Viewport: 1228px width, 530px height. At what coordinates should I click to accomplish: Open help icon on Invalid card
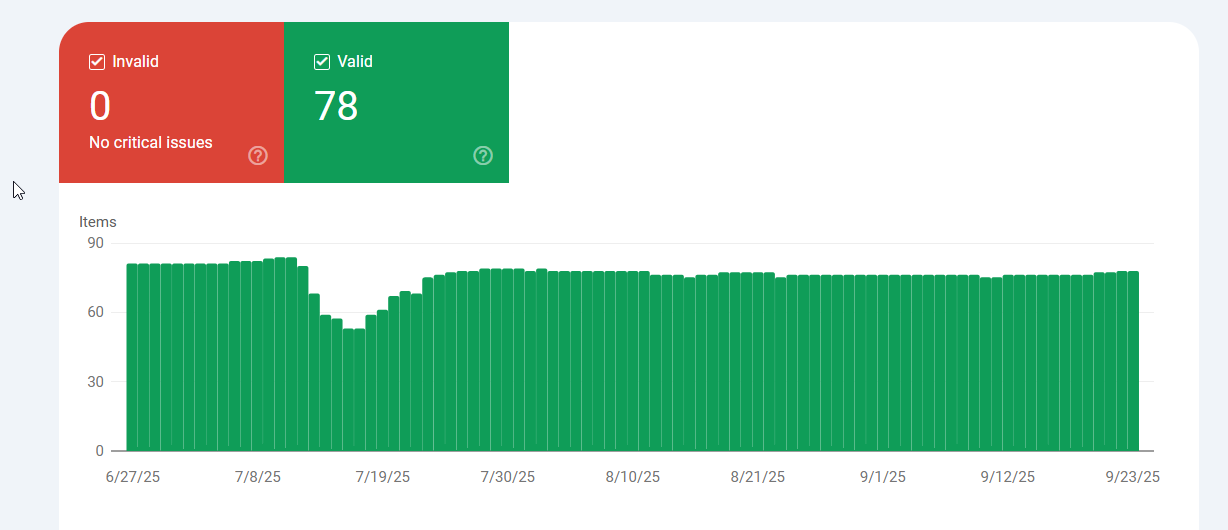[x=258, y=155]
